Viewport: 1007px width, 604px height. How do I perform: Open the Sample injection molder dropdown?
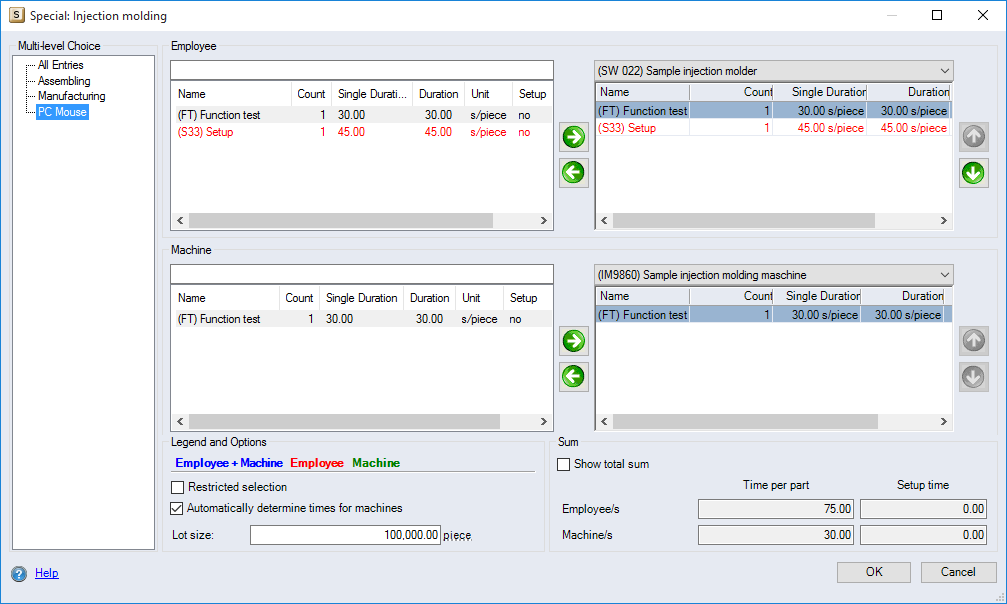pyautogui.click(x=774, y=71)
